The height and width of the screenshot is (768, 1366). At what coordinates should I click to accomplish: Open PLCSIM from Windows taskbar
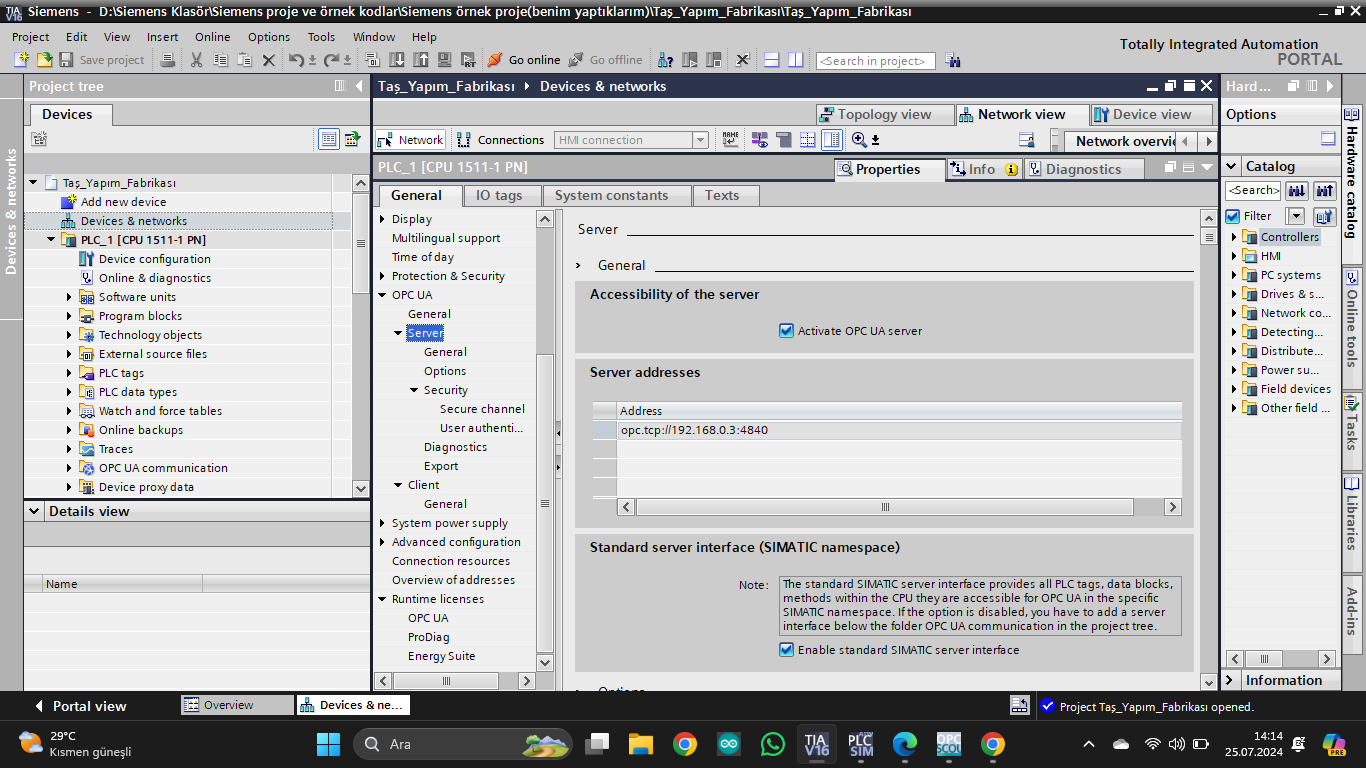860,744
